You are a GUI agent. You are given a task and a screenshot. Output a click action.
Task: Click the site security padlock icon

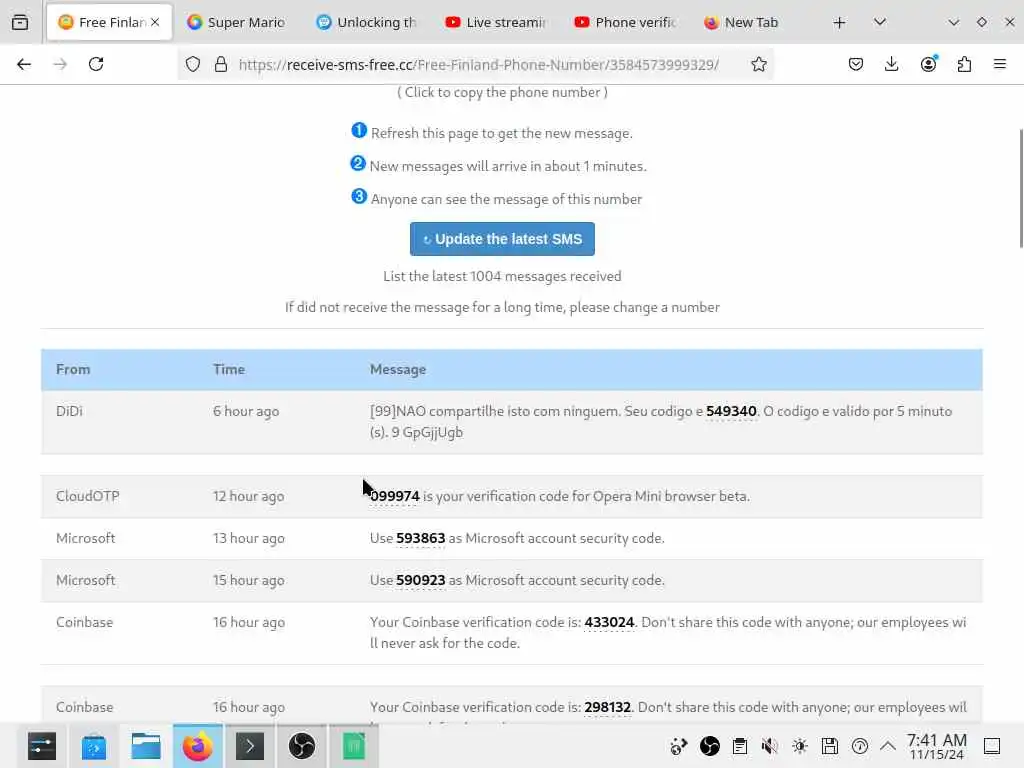click(x=221, y=64)
